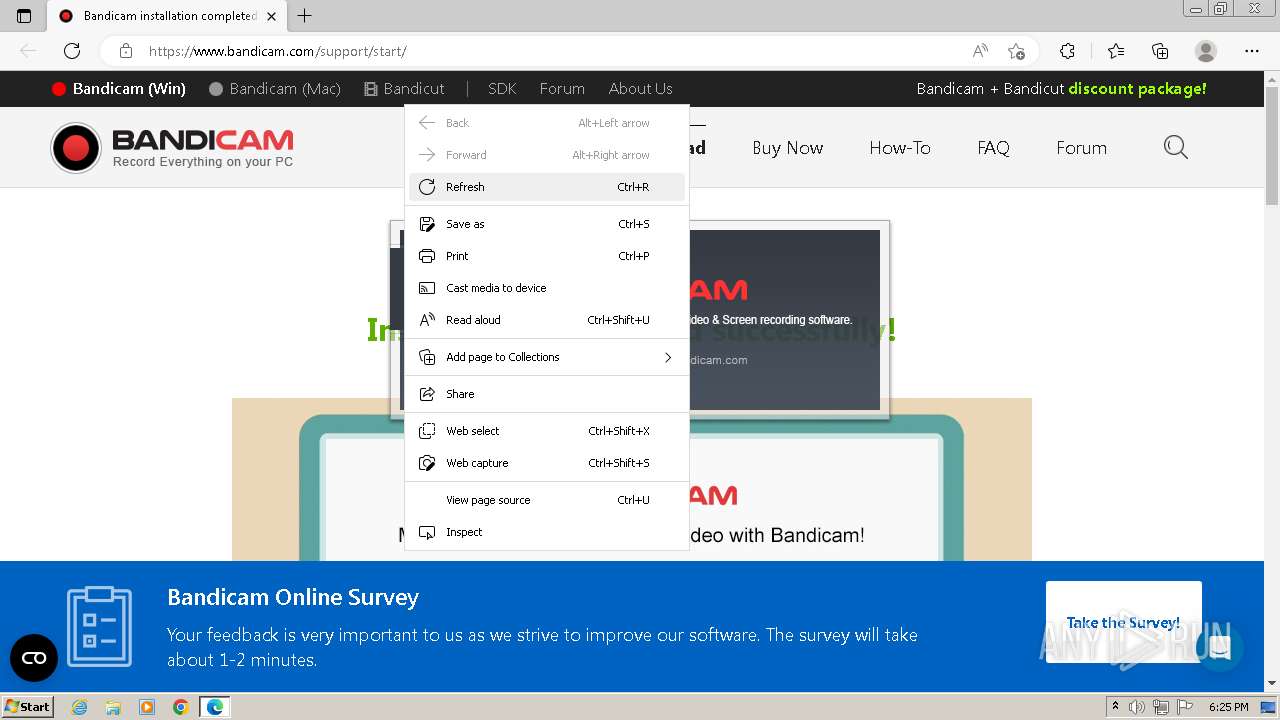Open File Explorer from taskbar
The width and height of the screenshot is (1280, 720).
pyautogui.click(x=113, y=707)
